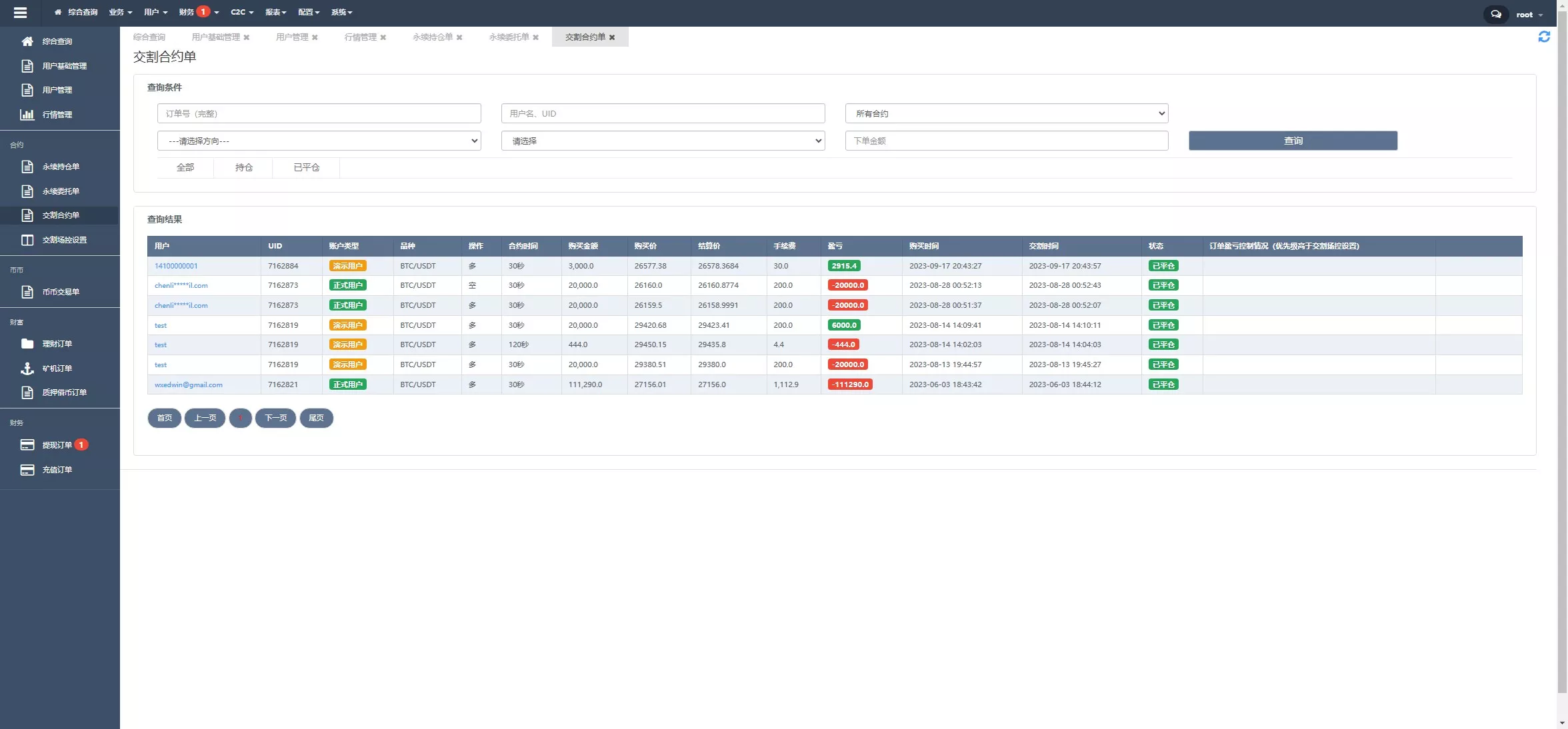1568x729 pixels.
Task: Open the chat messages icon
Action: [1495, 14]
